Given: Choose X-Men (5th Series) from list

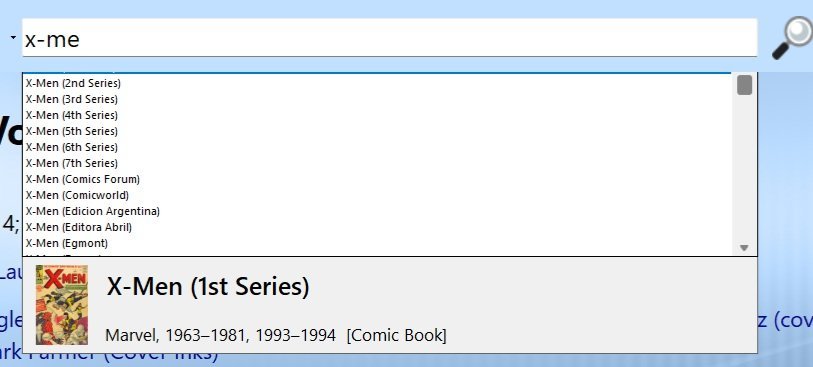Looking at the screenshot, I should tap(377, 131).
